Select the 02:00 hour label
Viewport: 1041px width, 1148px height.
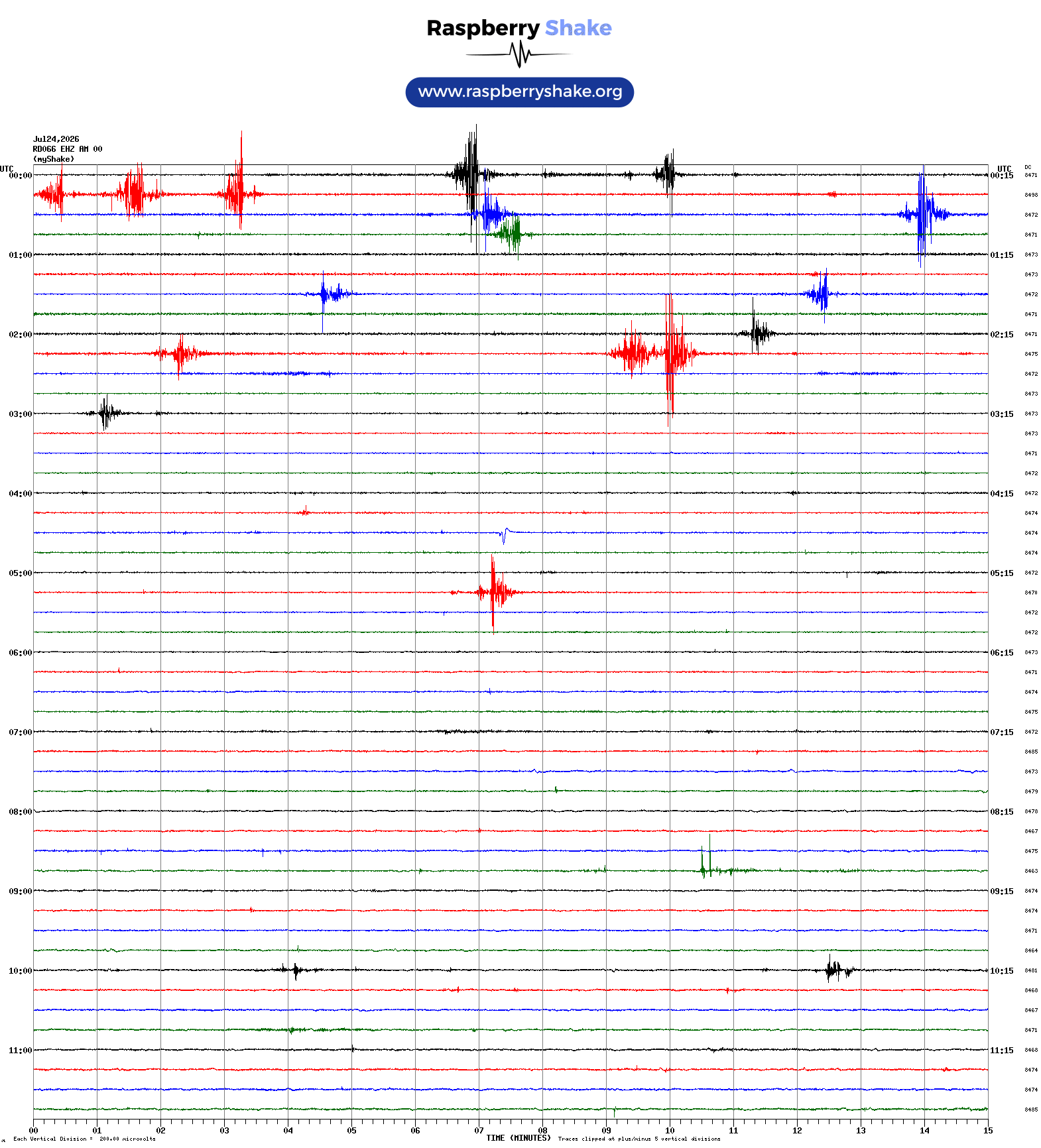(21, 335)
